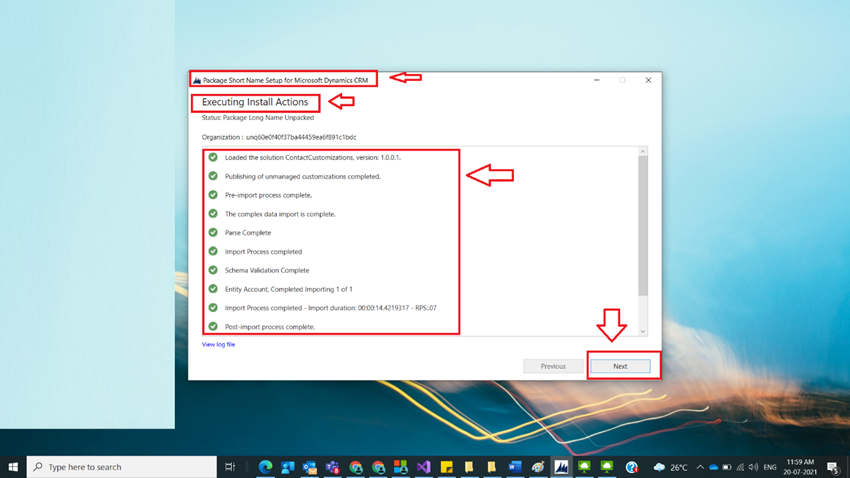This screenshot has width=850, height=478.
Task: Select 'Post-import process complete.' row
Action: click(x=269, y=327)
